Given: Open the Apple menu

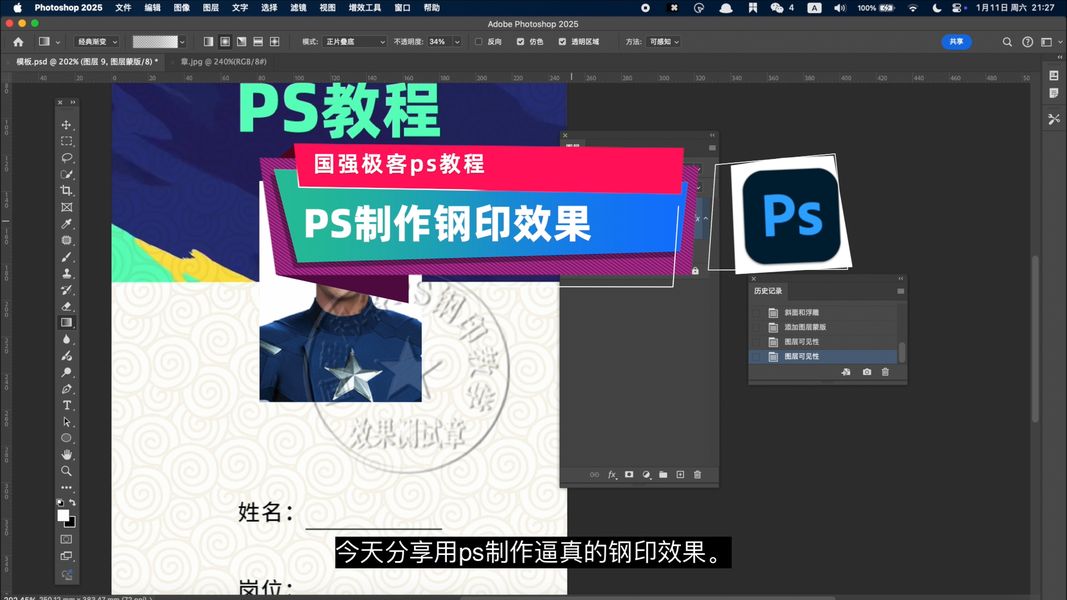Looking at the screenshot, I should [x=17, y=8].
